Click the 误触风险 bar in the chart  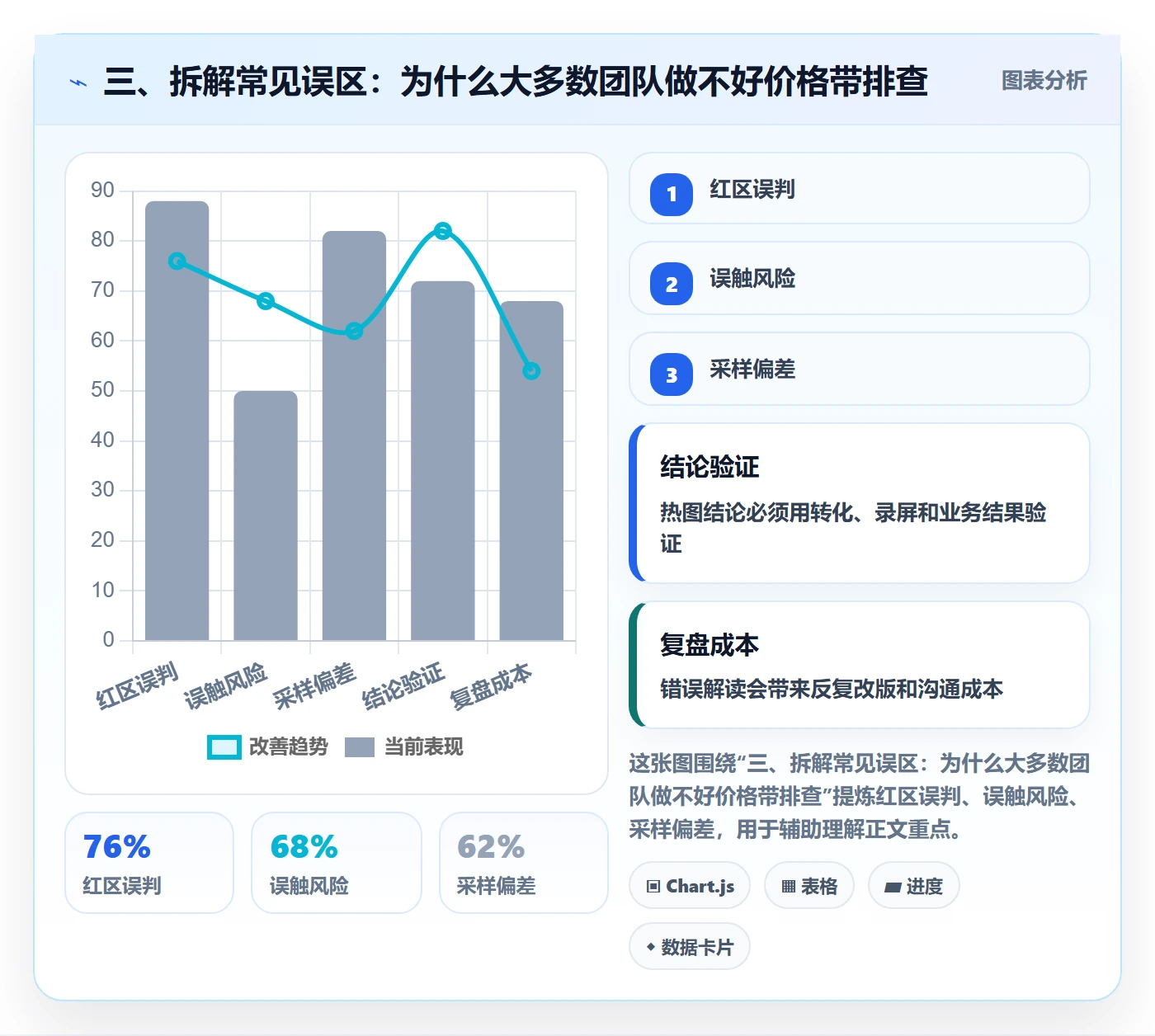point(266,516)
